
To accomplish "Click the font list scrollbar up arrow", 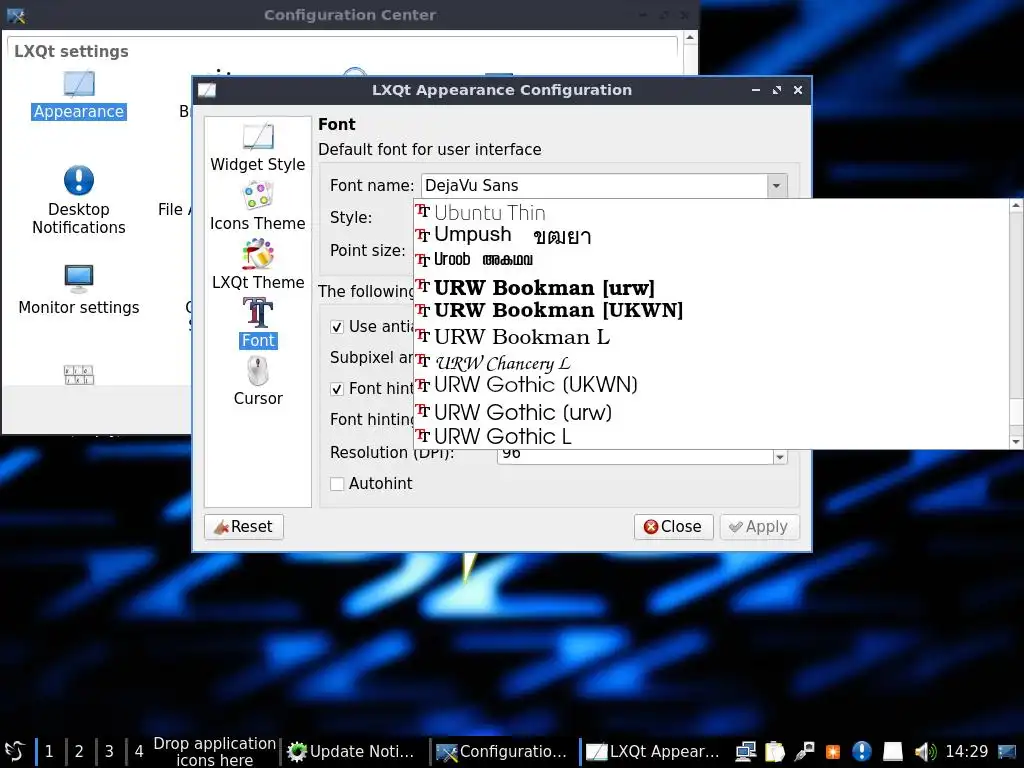I will point(1016,206).
